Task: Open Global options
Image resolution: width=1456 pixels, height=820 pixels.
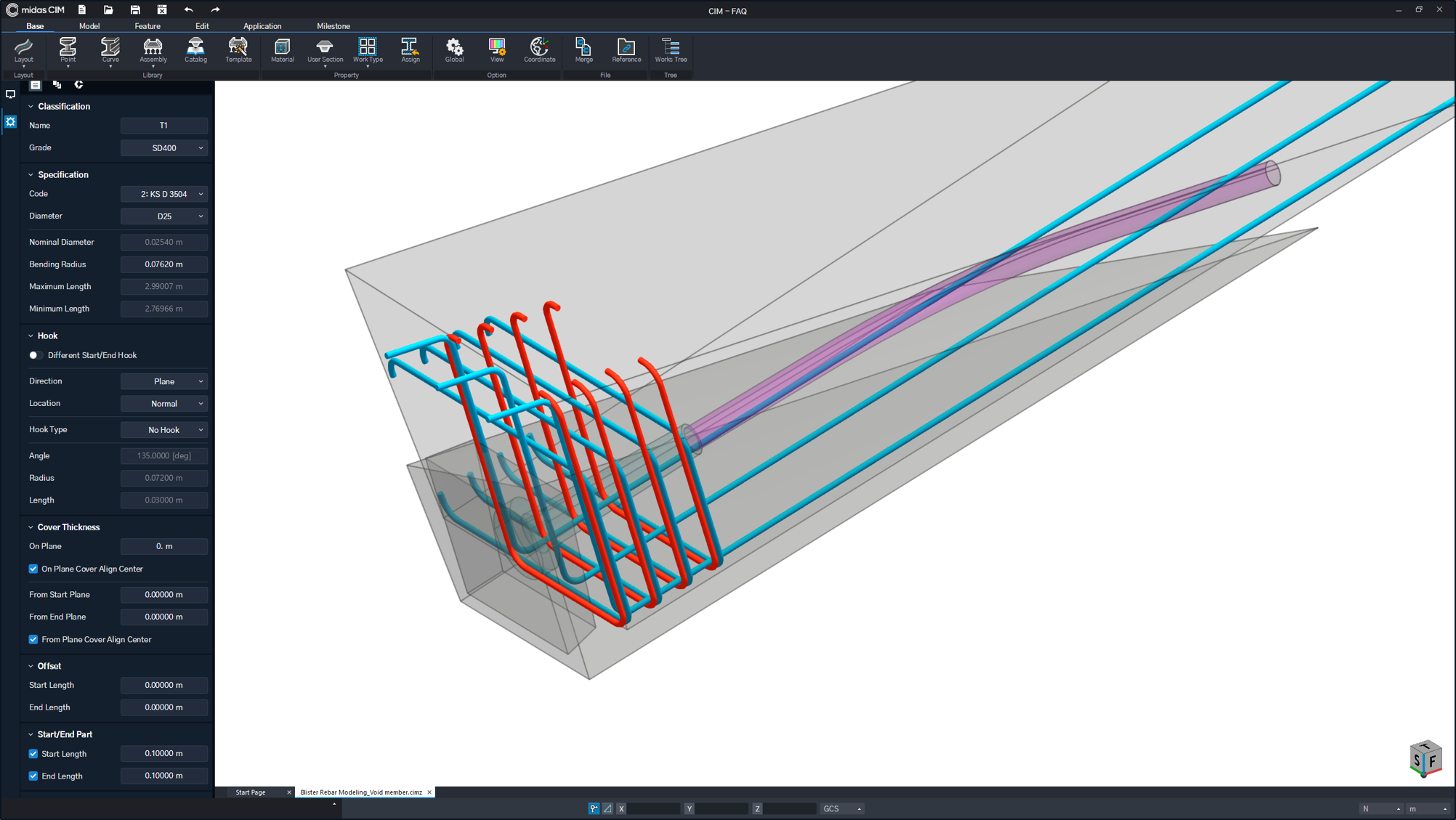Action: (454, 50)
